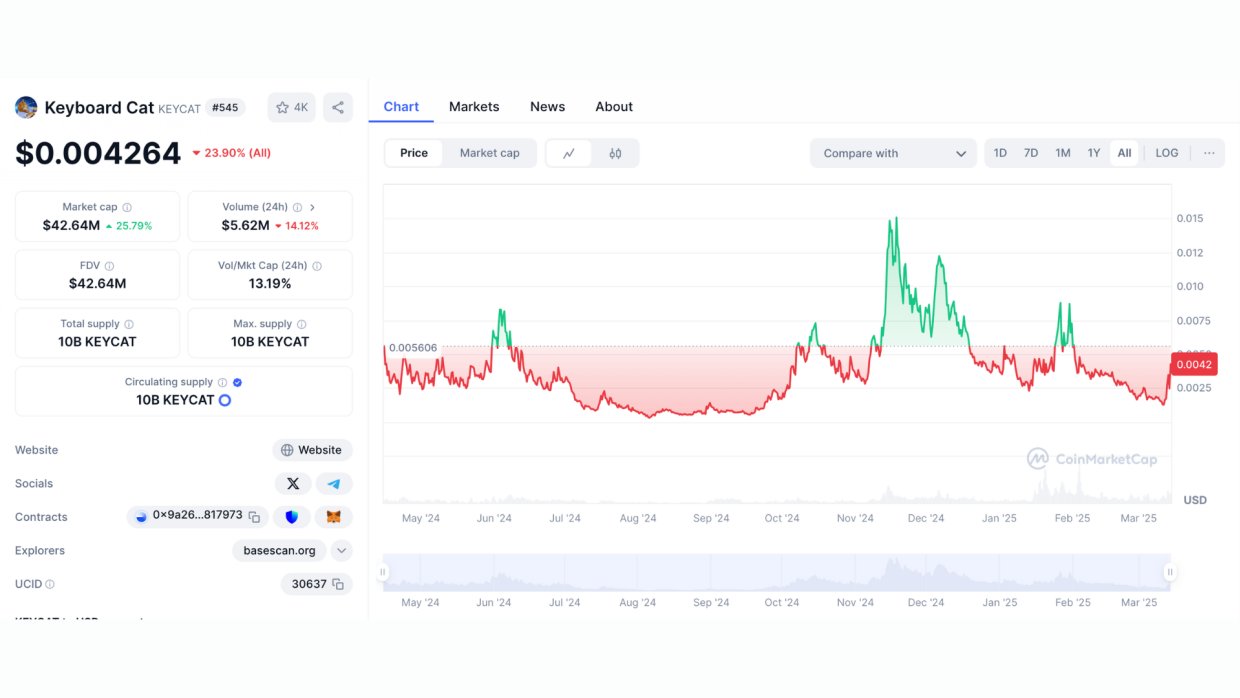The height and width of the screenshot is (698, 1240).
Task: Expand Volume (24h) details arrow
Action: point(312,208)
